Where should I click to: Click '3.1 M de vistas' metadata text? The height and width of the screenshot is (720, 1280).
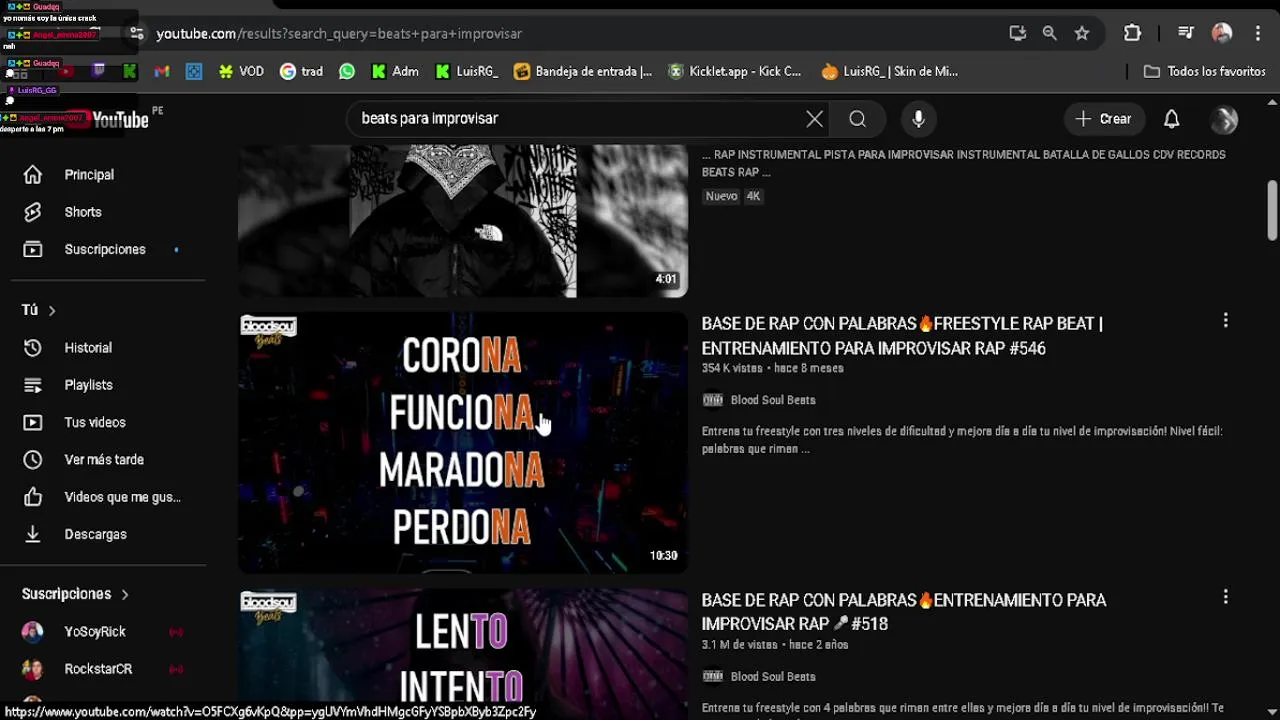point(740,645)
